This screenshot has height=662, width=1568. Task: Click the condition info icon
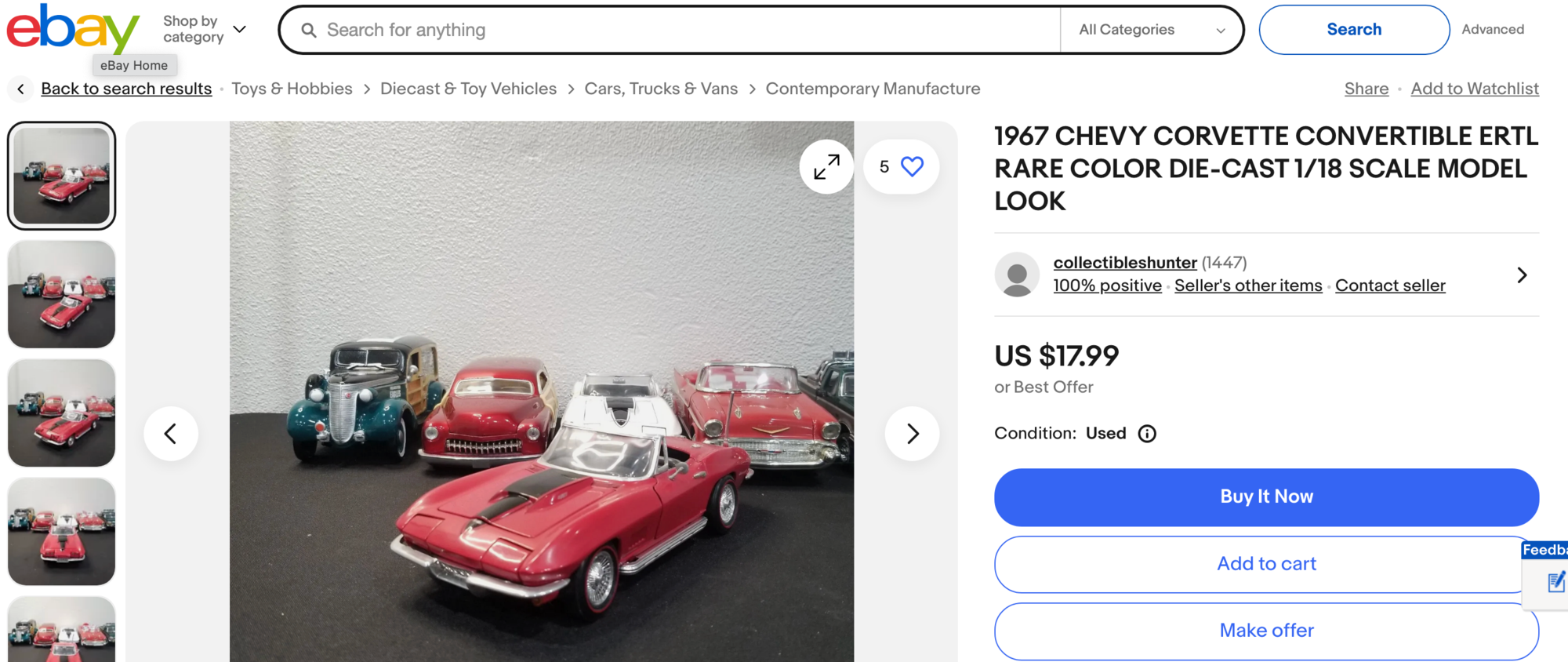1147,434
